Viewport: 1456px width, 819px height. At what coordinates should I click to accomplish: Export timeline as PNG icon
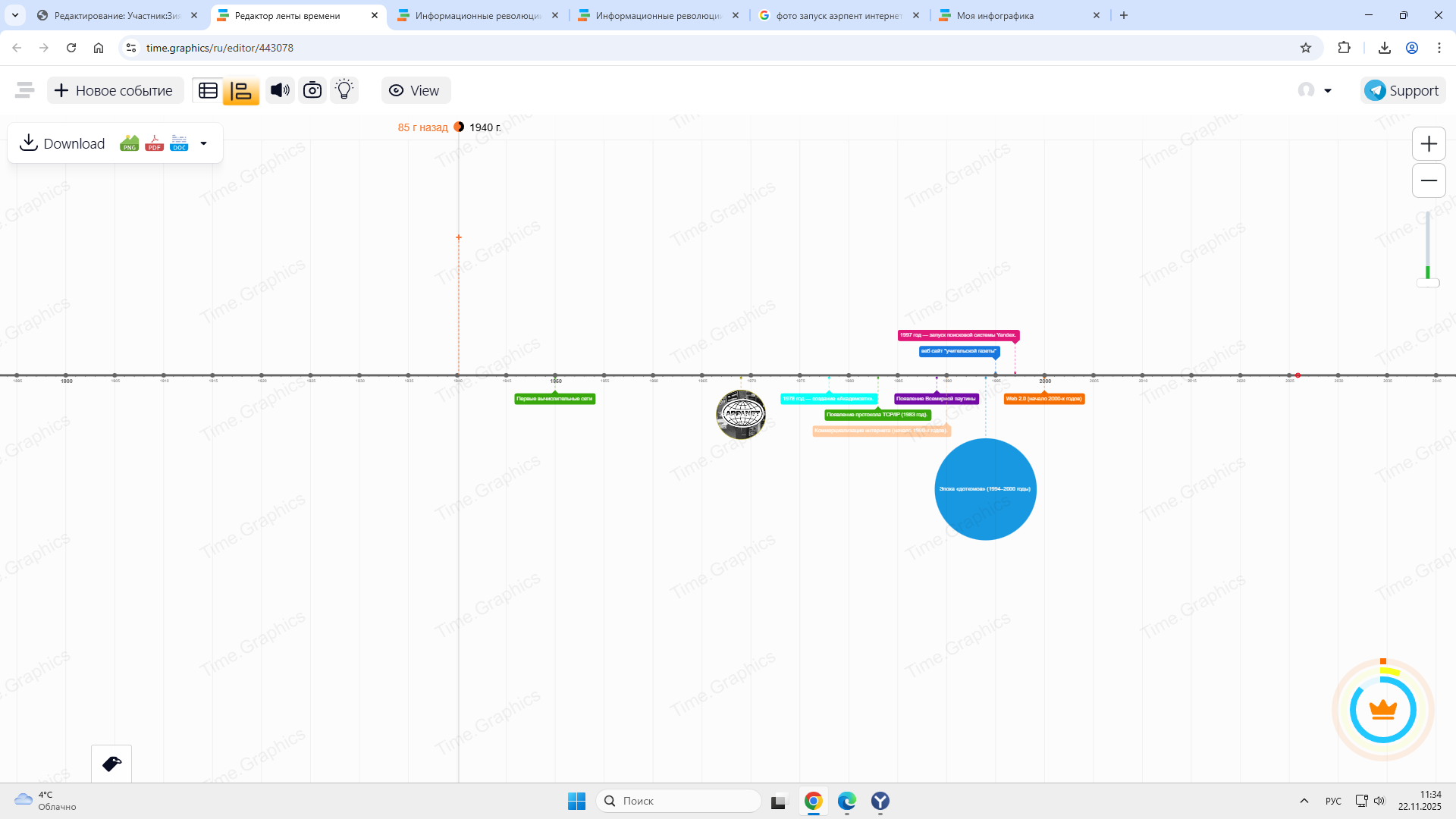point(130,143)
